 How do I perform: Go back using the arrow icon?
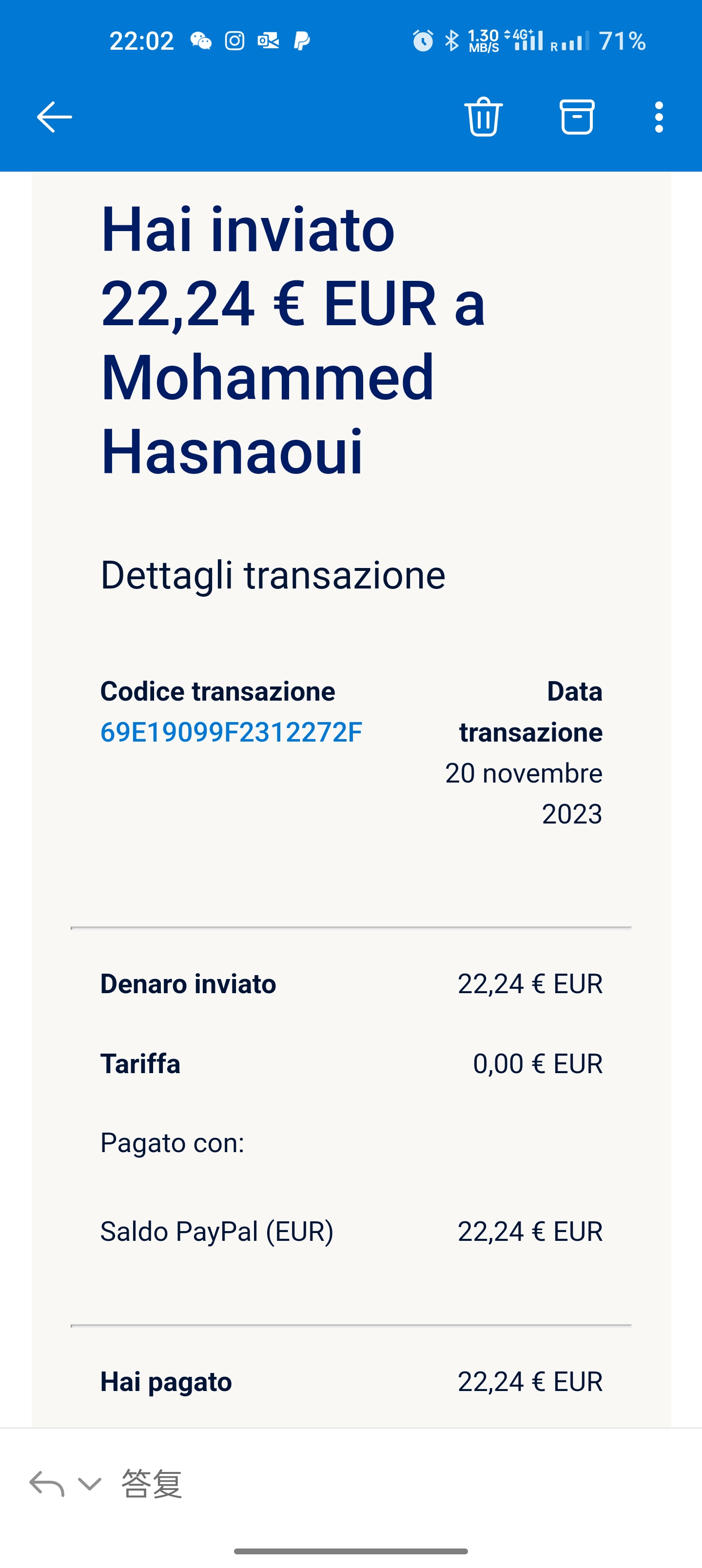54,117
